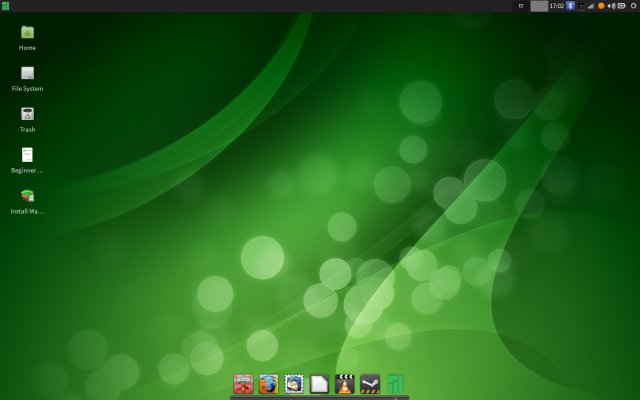The width and height of the screenshot is (640, 400).
Task: Click the volume speaker tray icon
Action: (x=611, y=6)
